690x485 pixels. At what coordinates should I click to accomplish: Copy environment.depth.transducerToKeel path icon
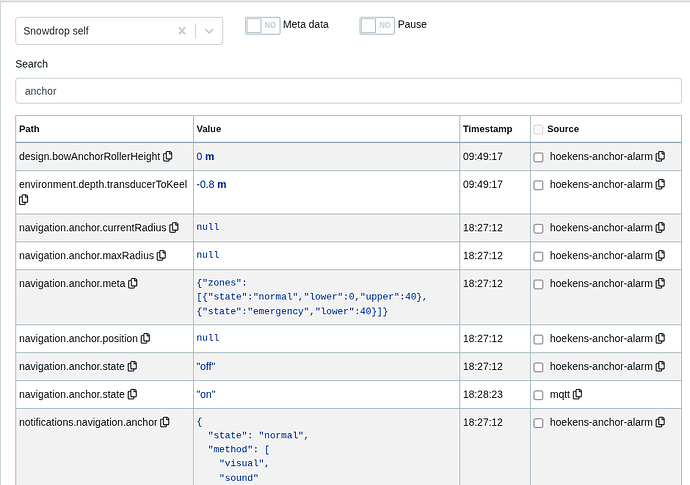(x=24, y=200)
